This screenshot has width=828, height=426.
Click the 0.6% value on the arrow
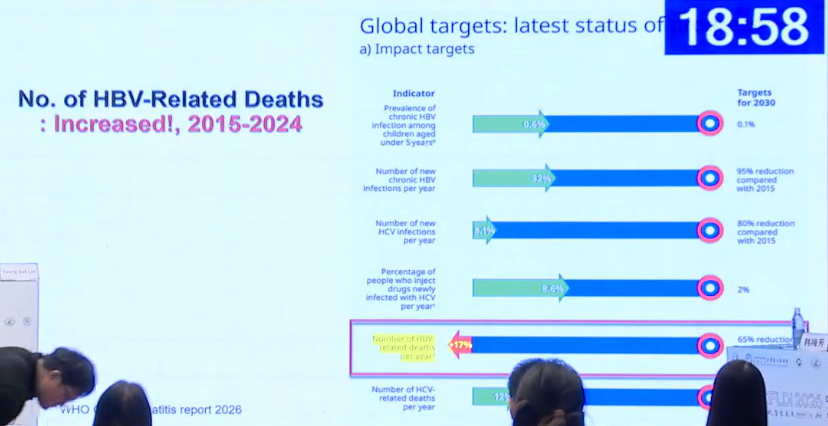534,125
